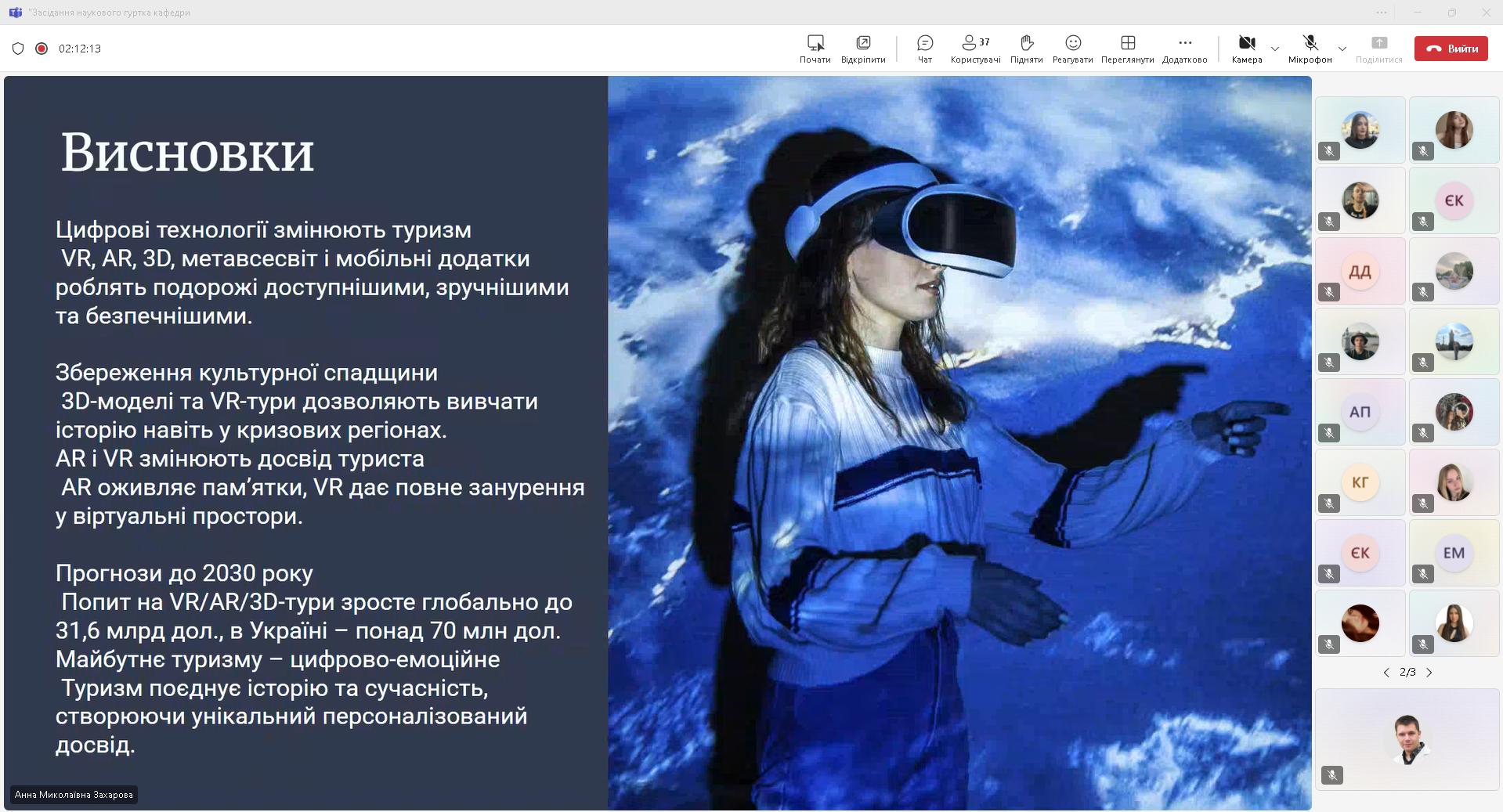Click text Прогнози до 2030 року
The image size is (1503, 812).
point(184,573)
